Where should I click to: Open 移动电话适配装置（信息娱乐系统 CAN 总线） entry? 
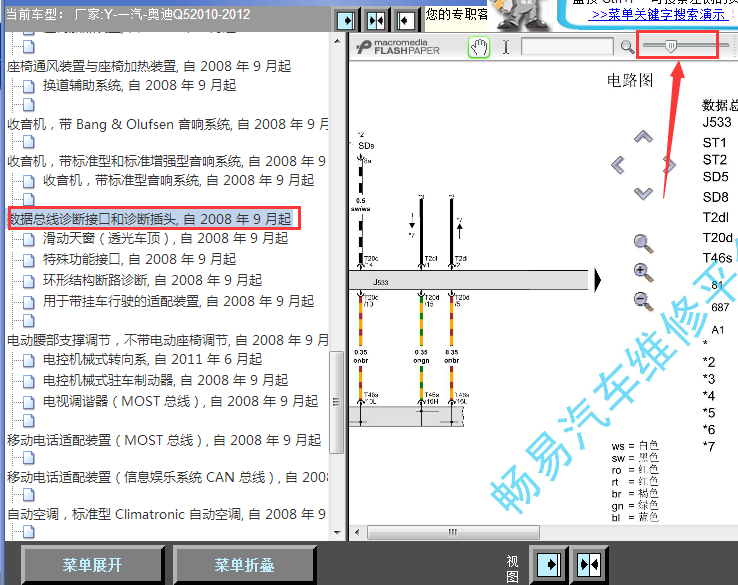[x=168, y=477]
